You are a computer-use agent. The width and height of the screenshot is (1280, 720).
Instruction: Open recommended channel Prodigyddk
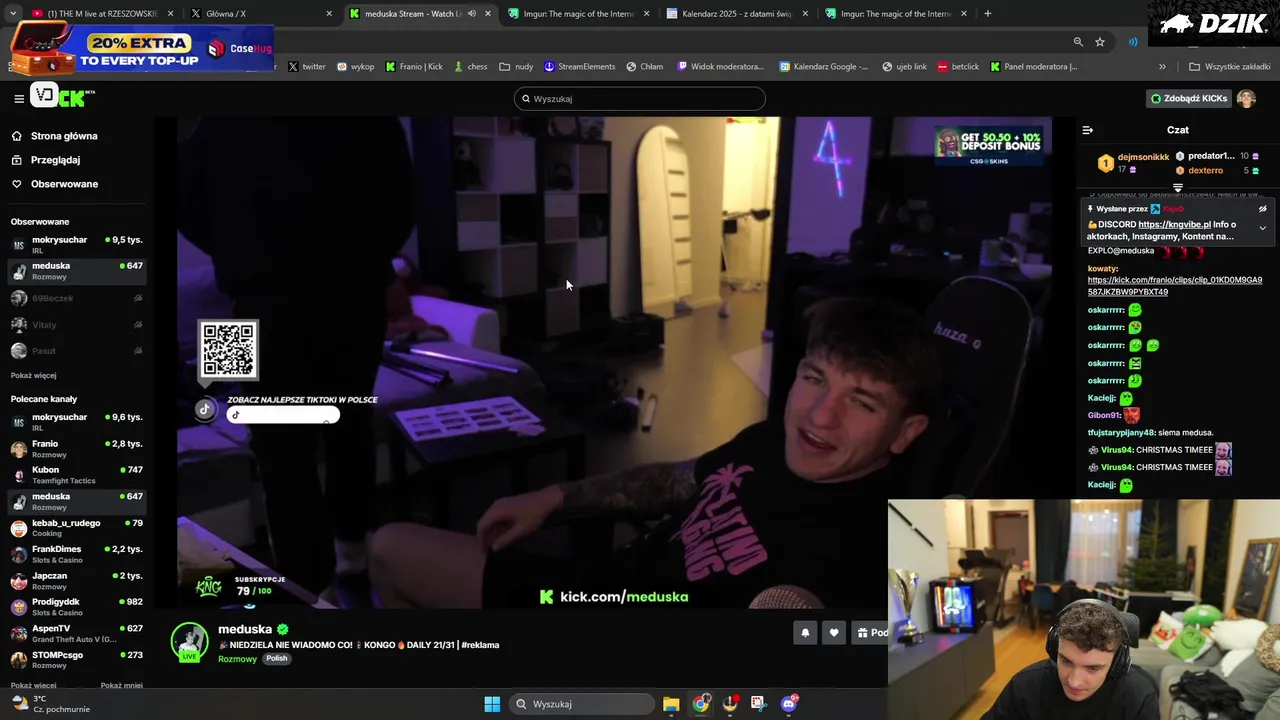76,607
